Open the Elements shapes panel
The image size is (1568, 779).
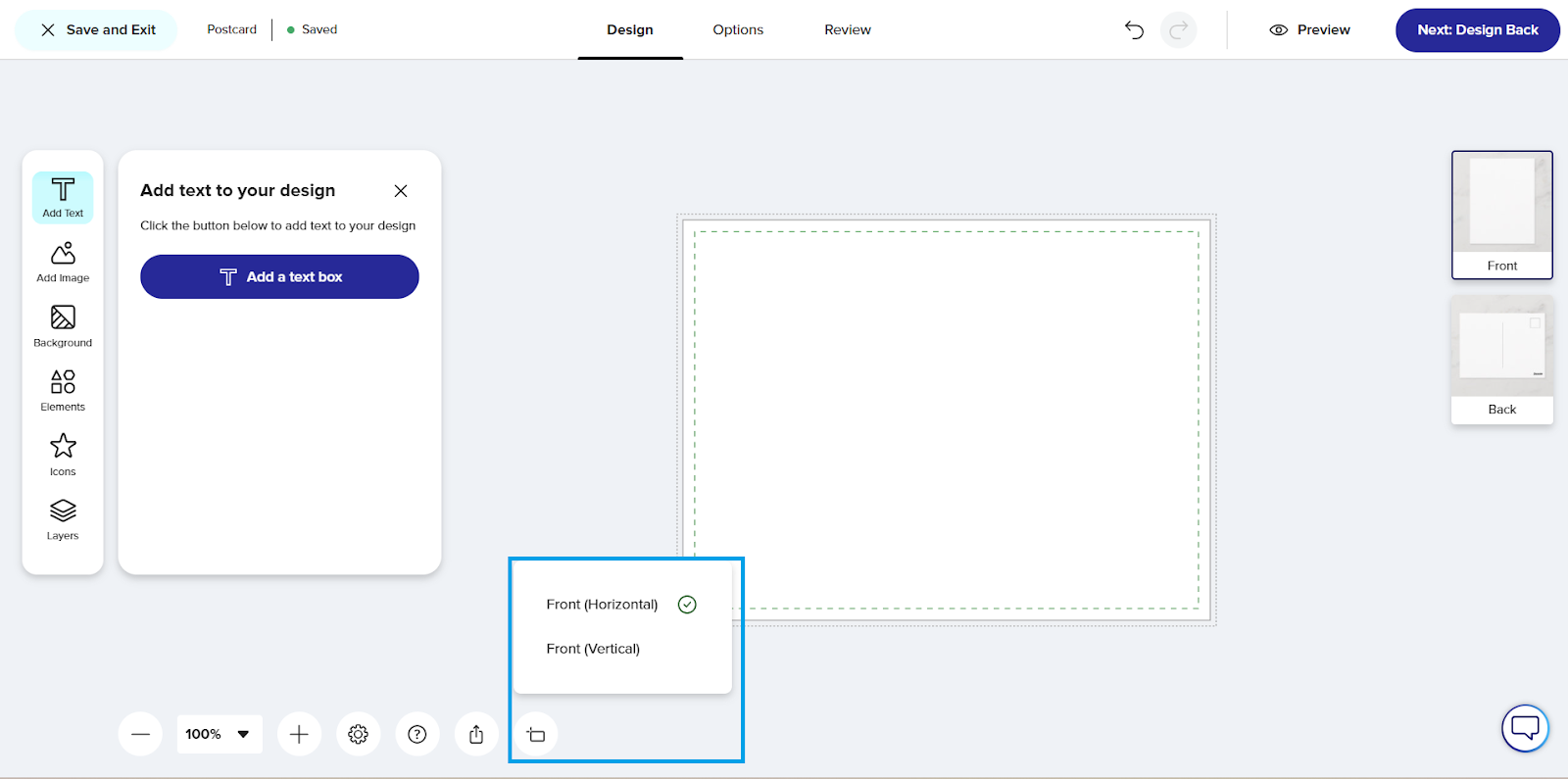(63, 390)
